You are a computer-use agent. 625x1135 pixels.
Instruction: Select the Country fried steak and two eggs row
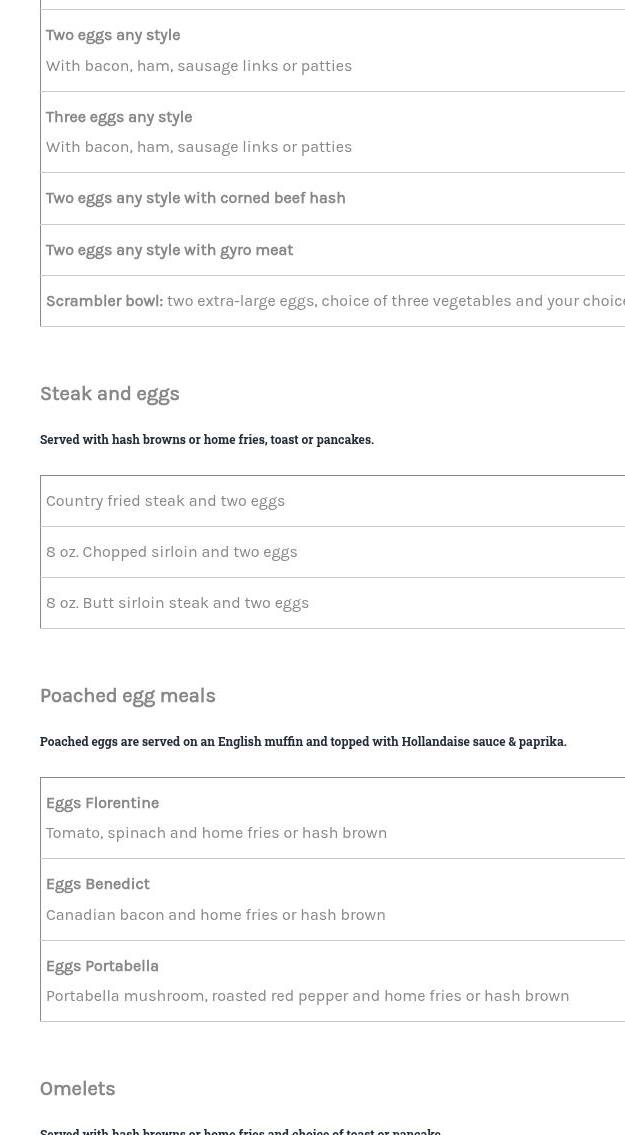pos(165,501)
